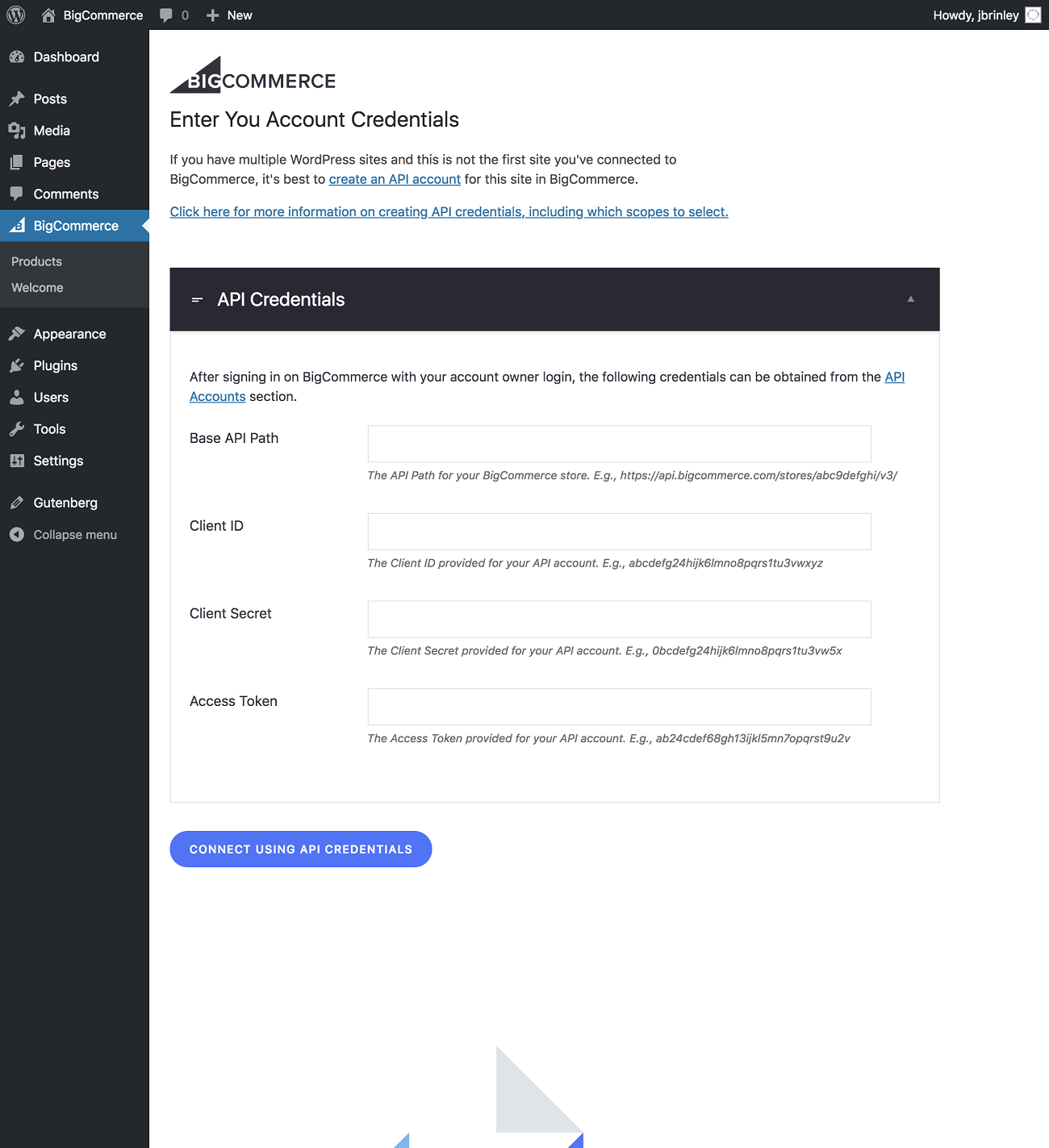The image size is (1049, 1148).
Task: Collapse the API Credentials panel arrow
Action: (911, 299)
